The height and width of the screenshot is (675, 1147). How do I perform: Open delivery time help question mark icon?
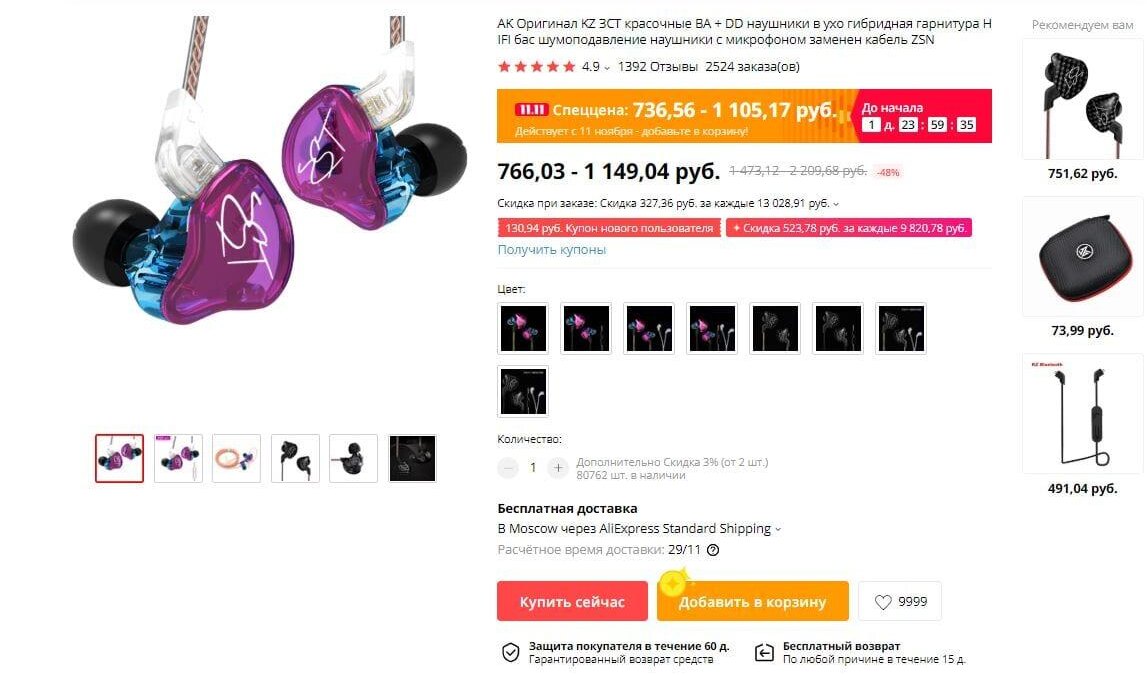712,550
